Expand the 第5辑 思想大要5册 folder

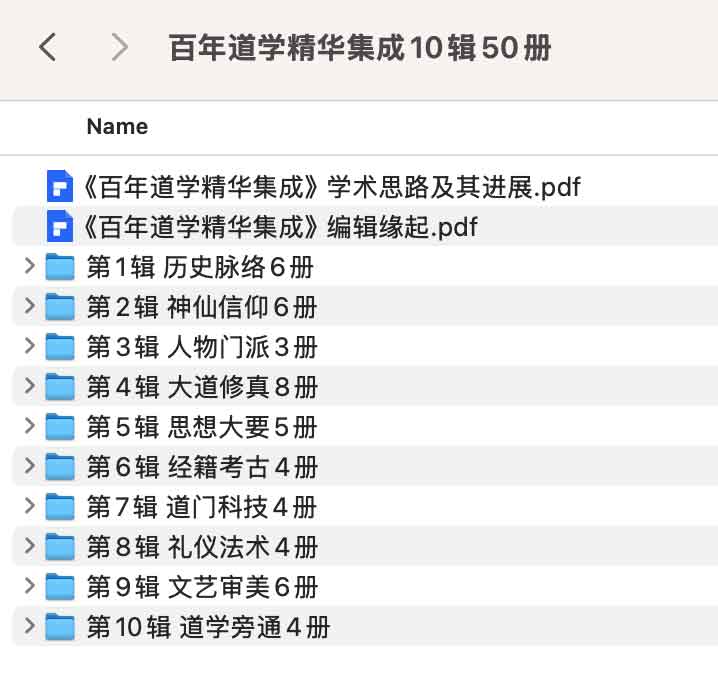(29, 427)
